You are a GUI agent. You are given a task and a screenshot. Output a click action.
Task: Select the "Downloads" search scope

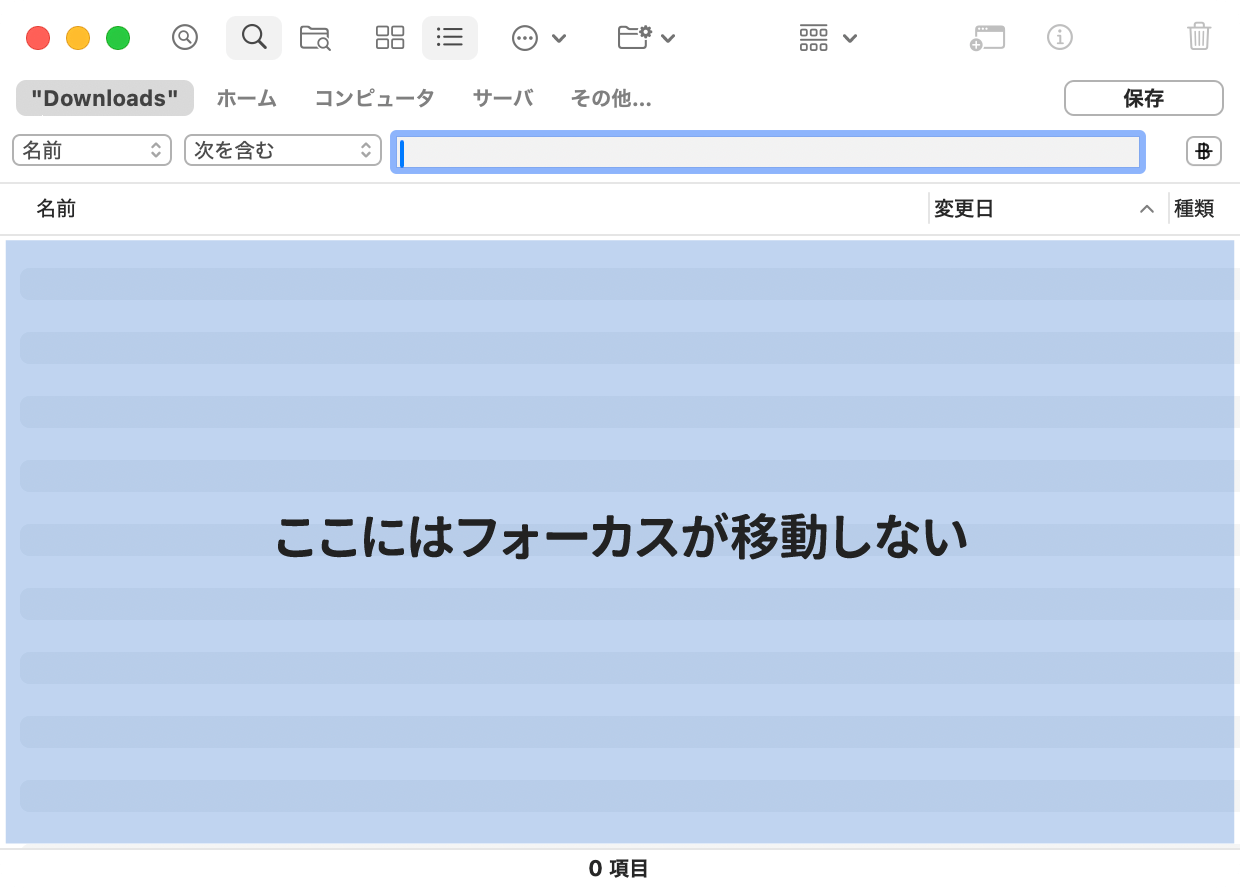(105, 98)
